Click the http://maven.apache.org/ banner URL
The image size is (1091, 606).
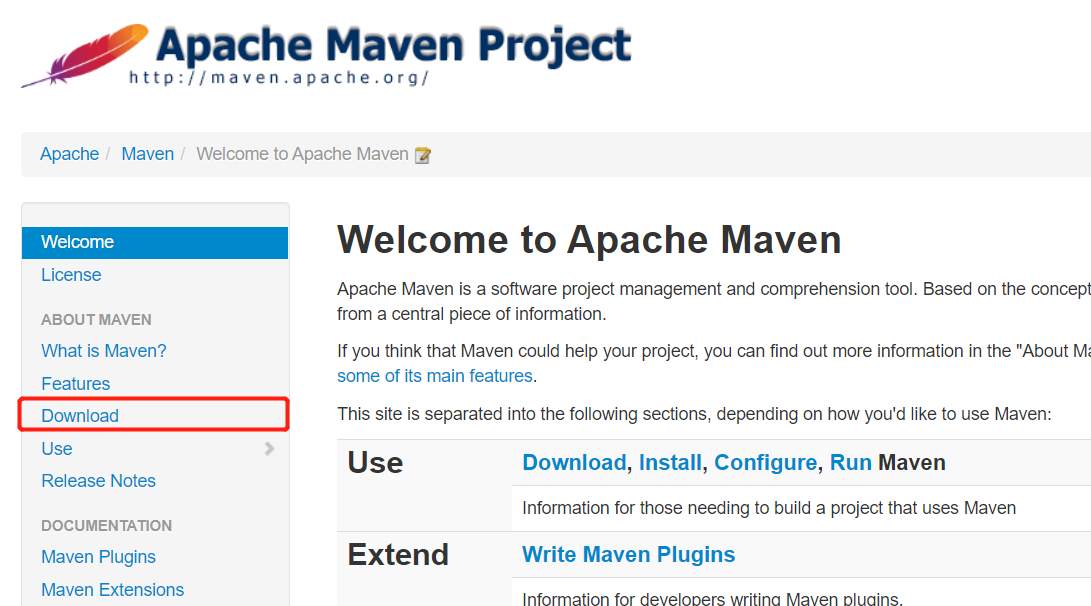point(278,77)
